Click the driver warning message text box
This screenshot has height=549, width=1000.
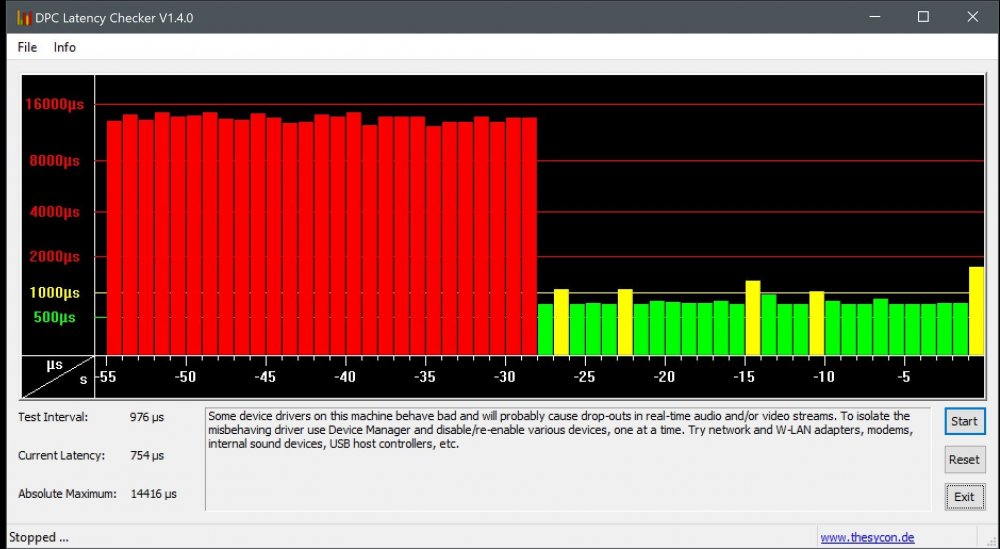(x=568, y=459)
